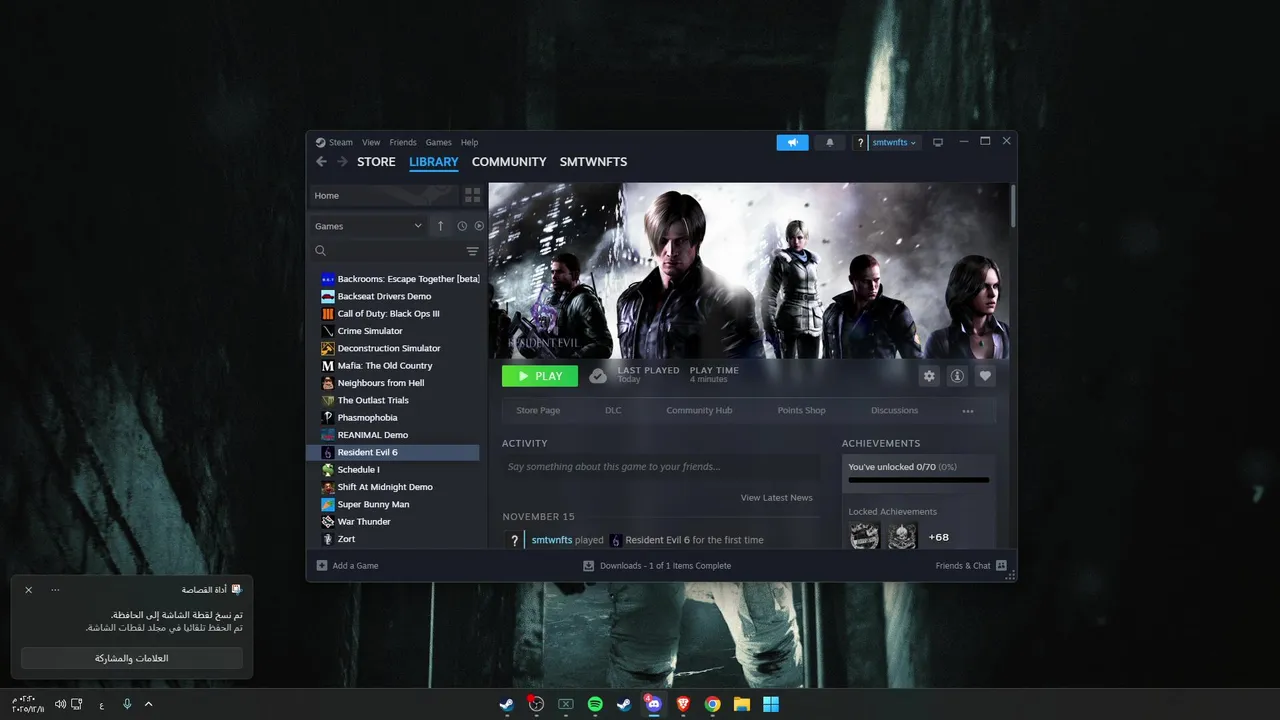Viewport: 1280px width, 720px height.
Task: Click the Home button in library sidebar
Action: 383,195
